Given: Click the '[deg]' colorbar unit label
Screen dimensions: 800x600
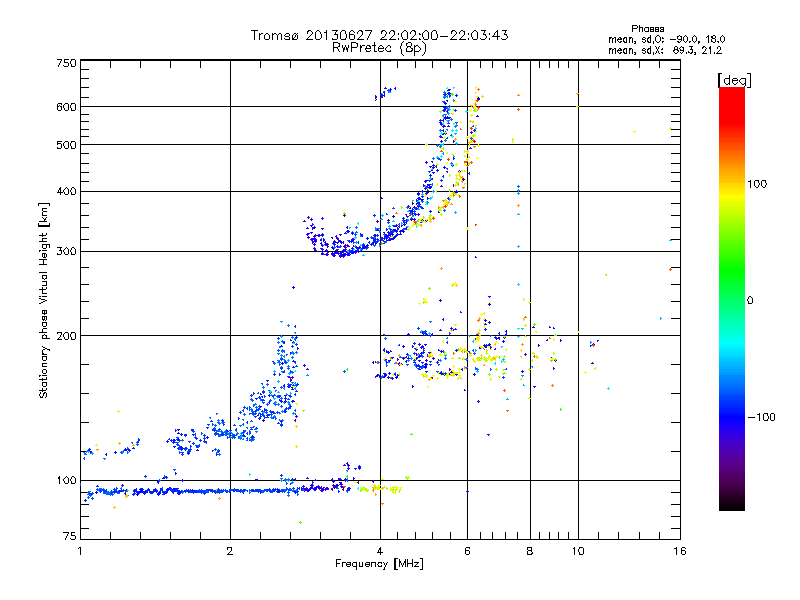Looking at the screenshot, I should 734,80.
